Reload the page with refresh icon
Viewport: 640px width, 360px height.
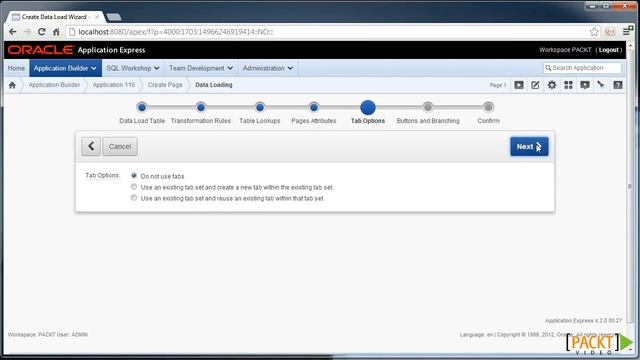(x=41, y=31)
